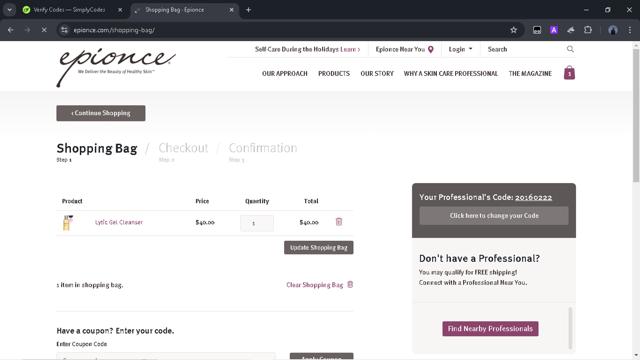Click the location pin next to Epionce Near You

[431, 49]
